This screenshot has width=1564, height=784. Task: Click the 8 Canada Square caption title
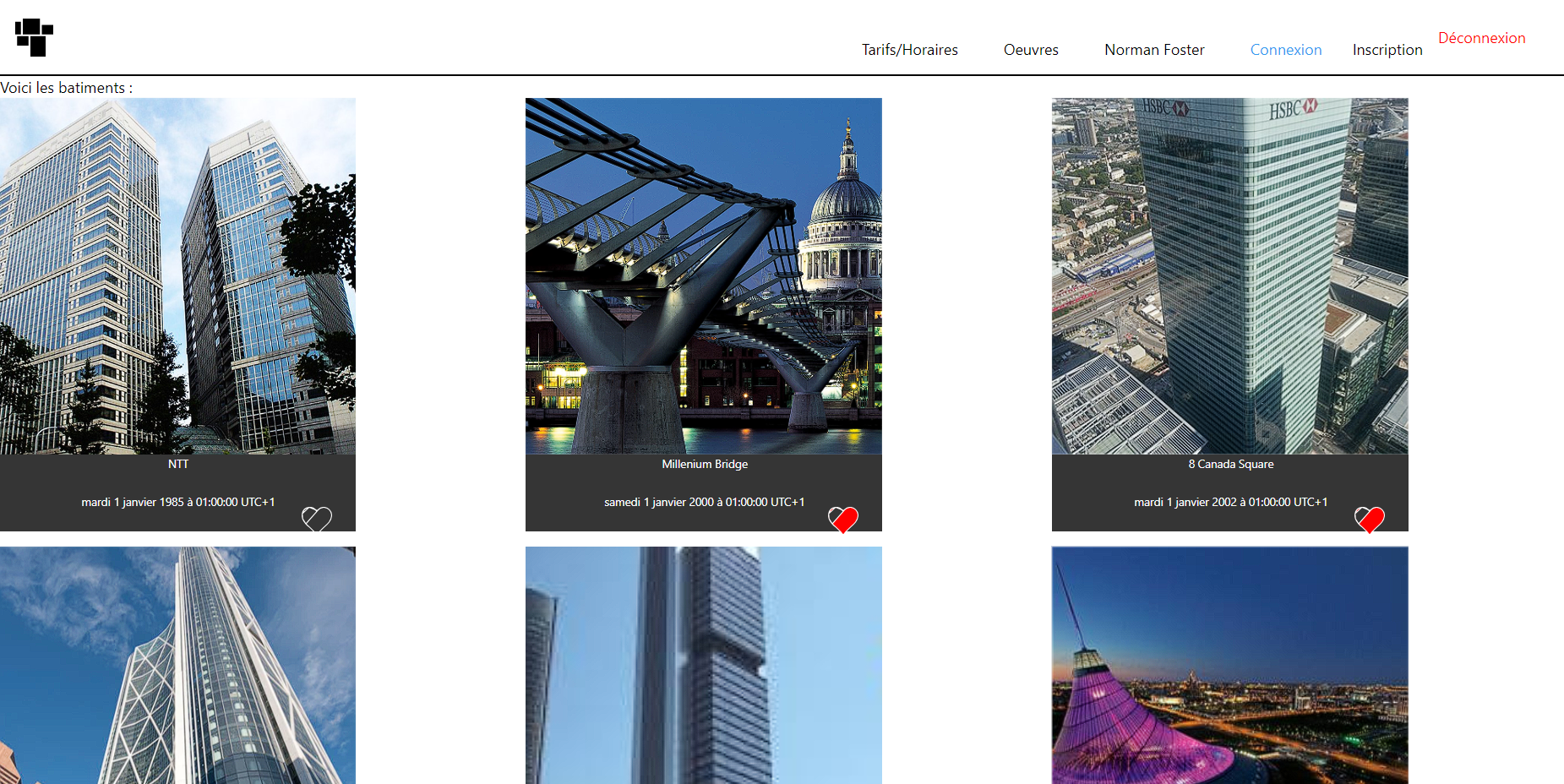pos(1230,464)
